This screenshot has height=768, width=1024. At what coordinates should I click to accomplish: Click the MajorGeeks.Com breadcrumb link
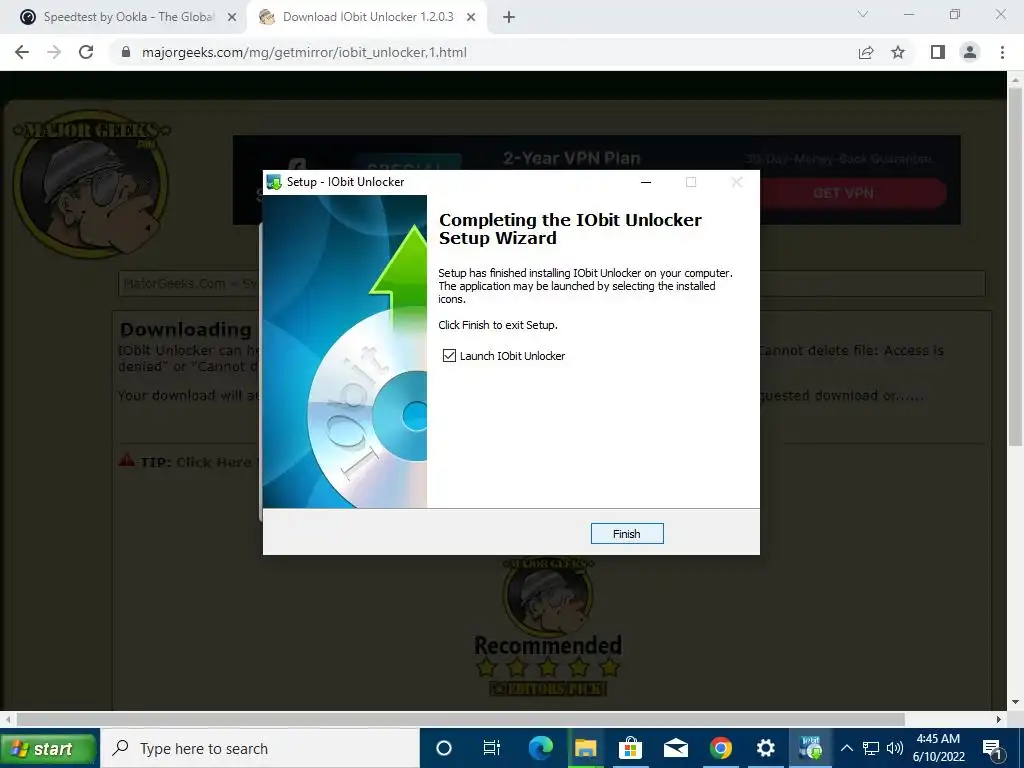pyautogui.click(x=174, y=284)
